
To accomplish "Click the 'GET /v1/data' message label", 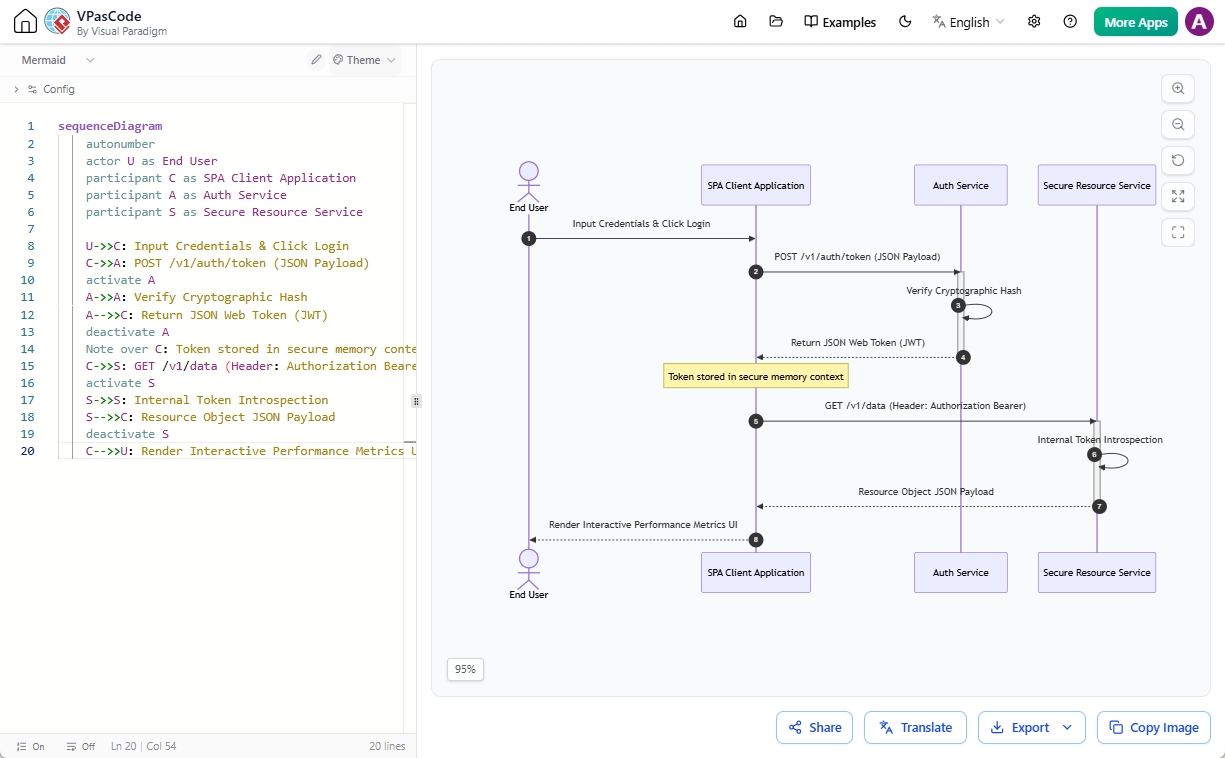I will pos(926,406).
